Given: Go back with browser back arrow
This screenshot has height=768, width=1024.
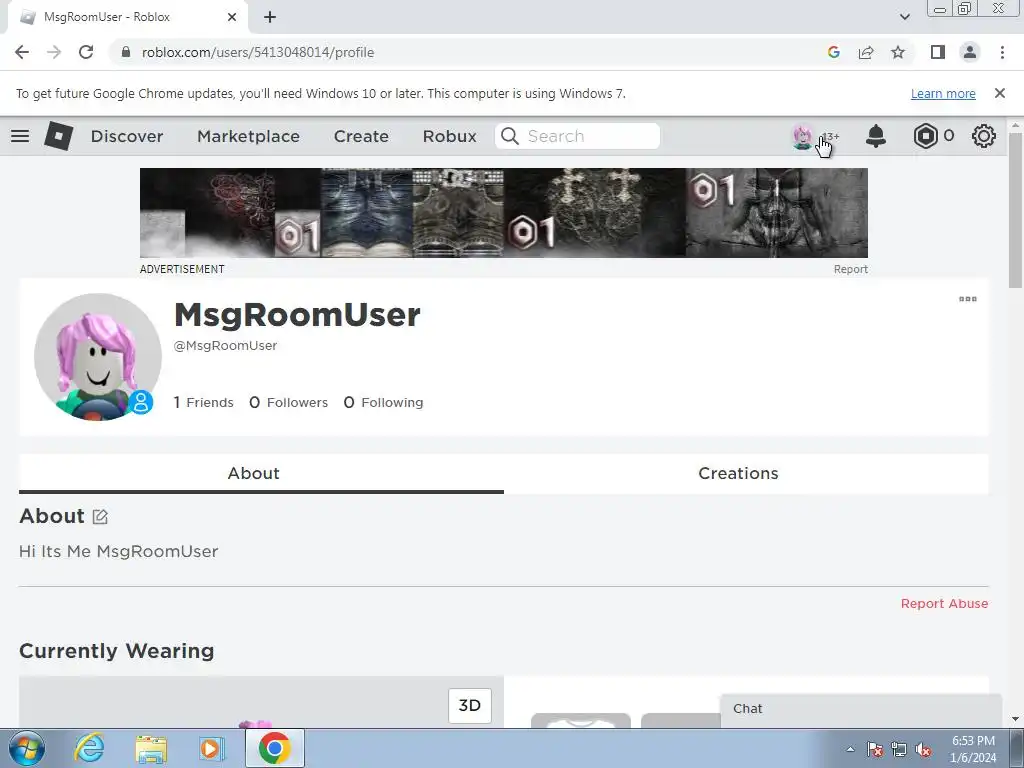Looking at the screenshot, I should [x=22, y=52].
